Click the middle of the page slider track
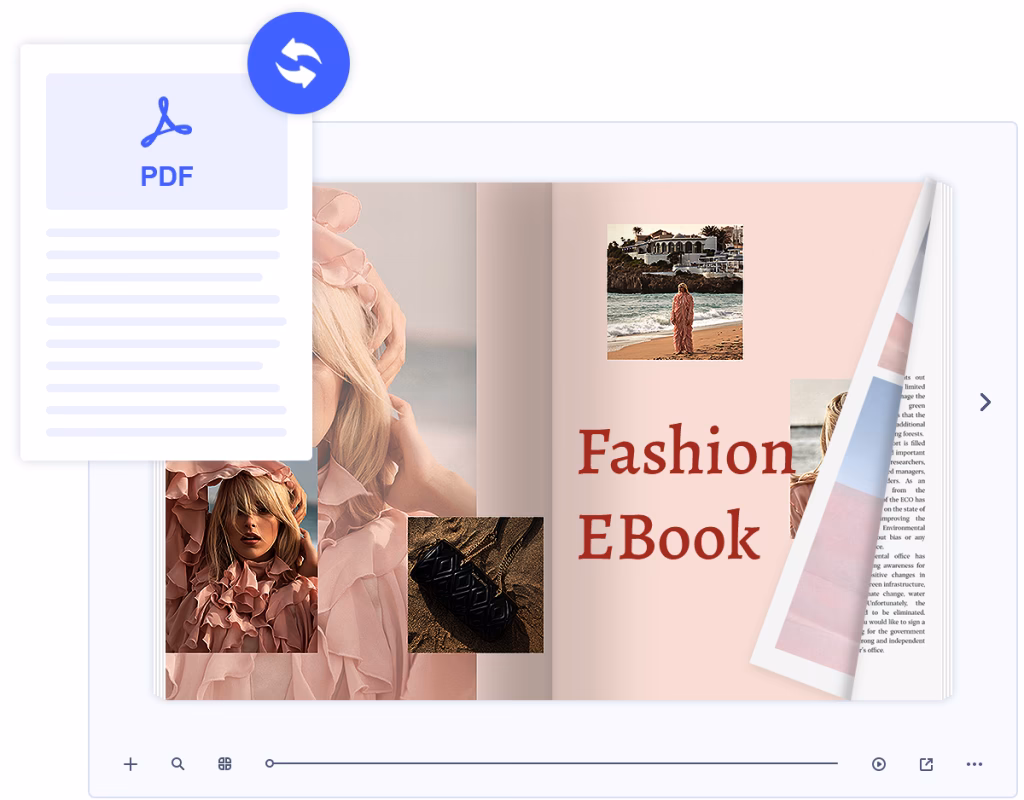 click(555, 763)
